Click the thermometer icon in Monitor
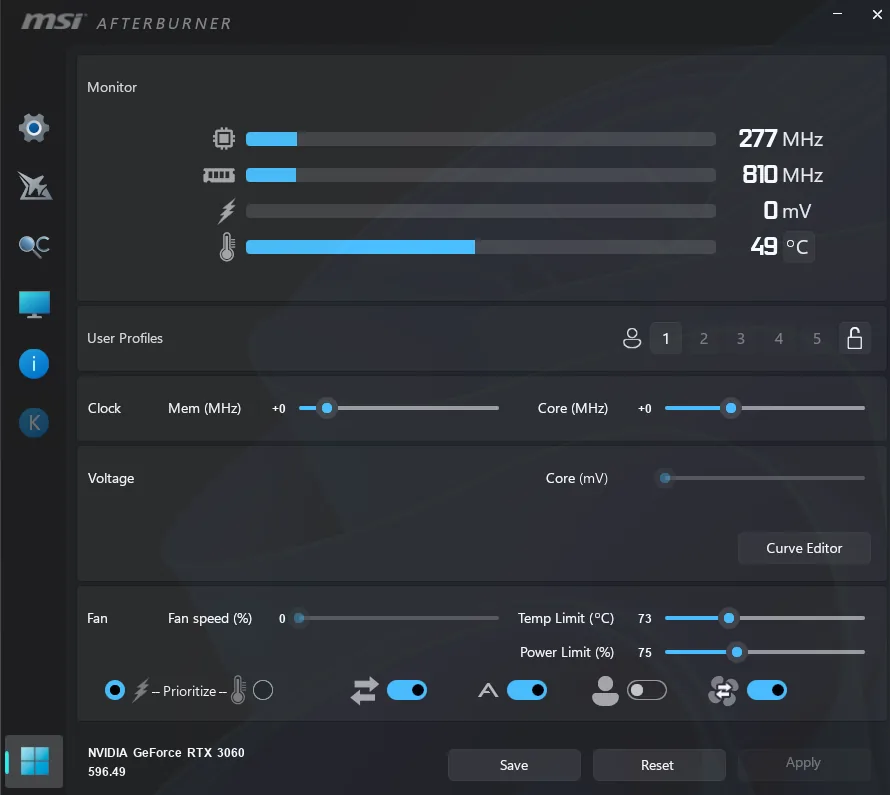Image resolution: width=890 pixels, height=795 pixels. pos(227,247)
